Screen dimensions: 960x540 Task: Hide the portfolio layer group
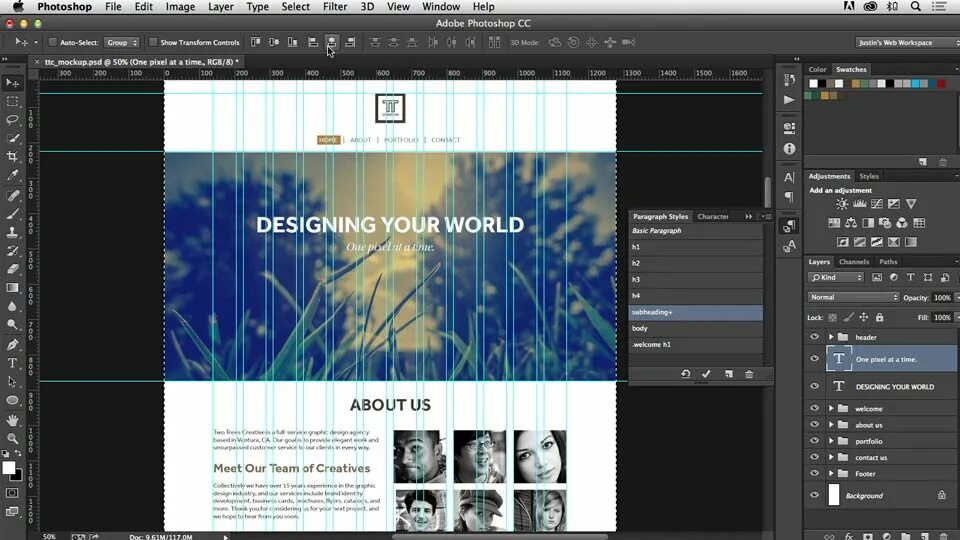[x=814, y=441]
